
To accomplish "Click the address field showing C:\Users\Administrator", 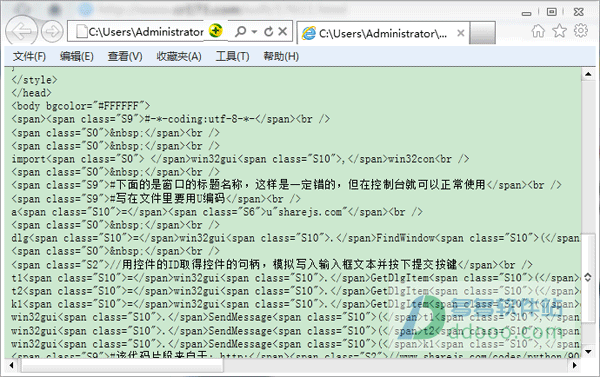I will click(x=146, y=32).
